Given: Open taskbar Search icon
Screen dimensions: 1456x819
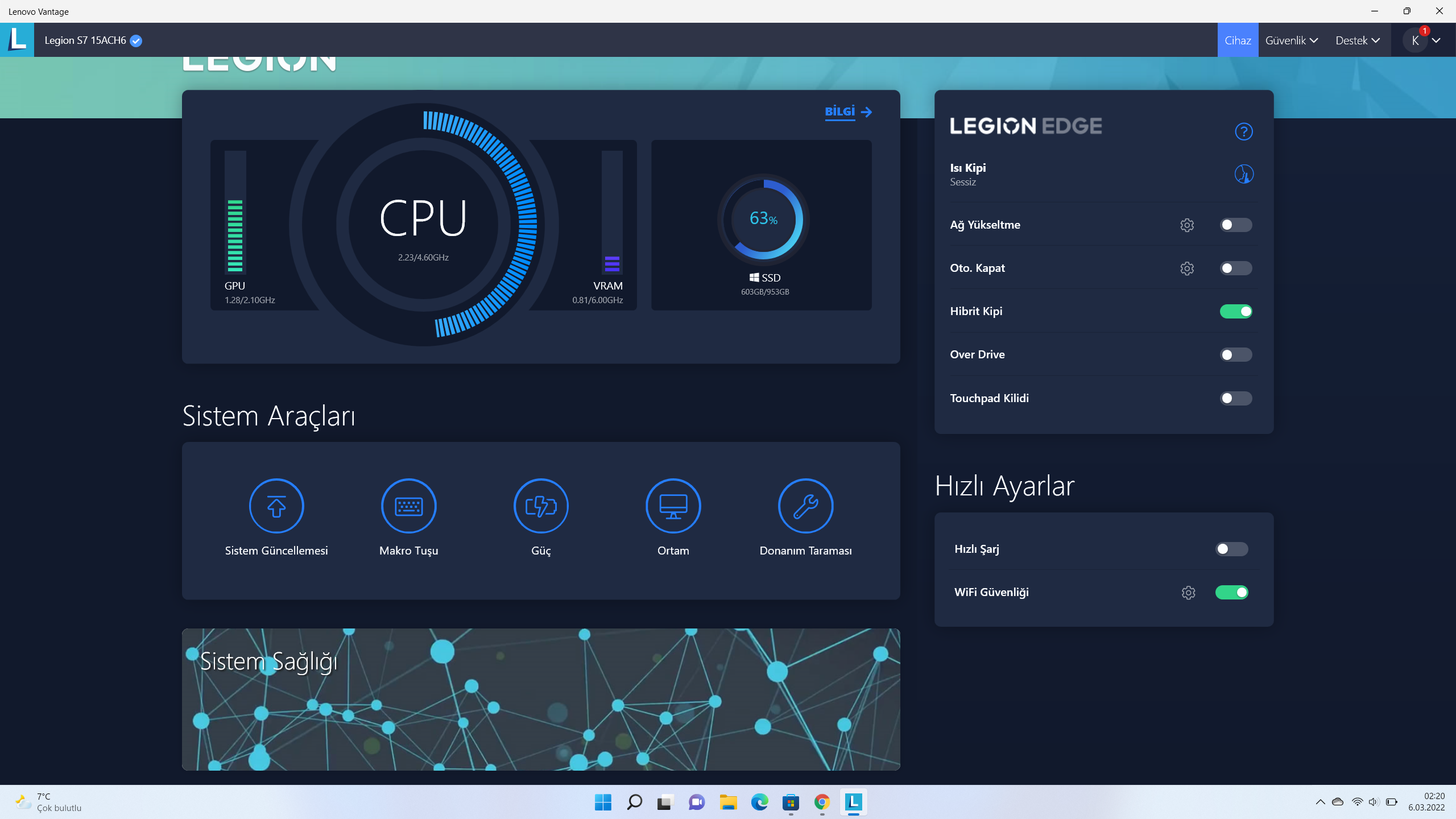Looking at the screenshot, I should coord(634,803).
